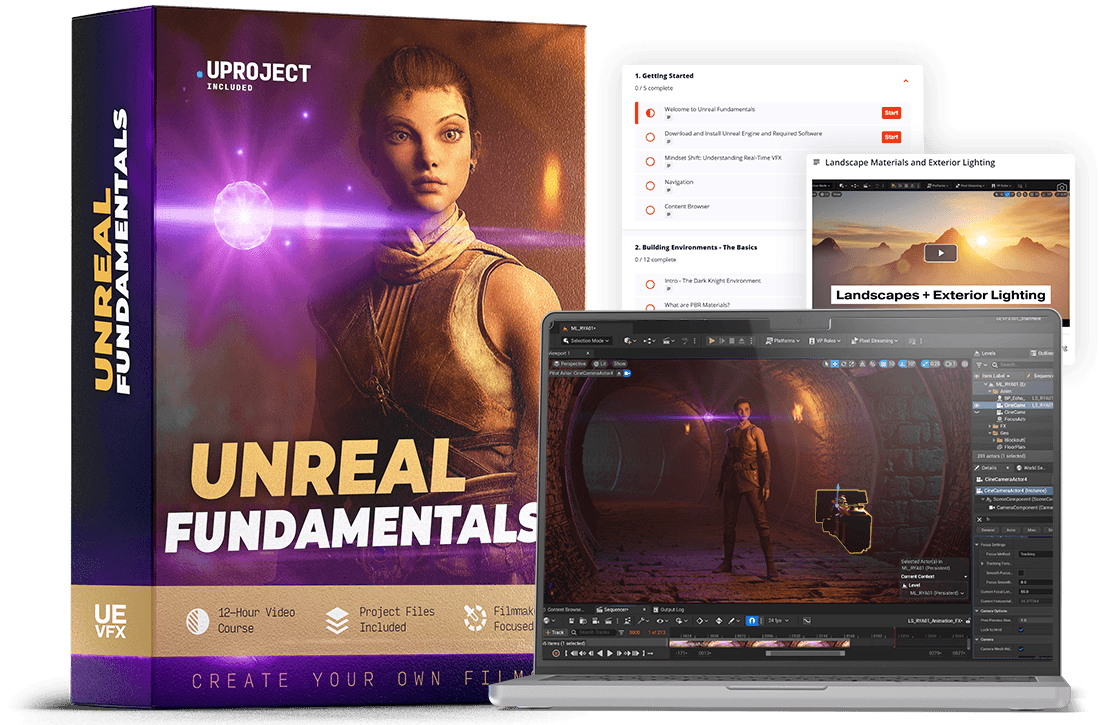Click the select-mode arrow icon in viewport
The width and height of the screenshot is (1100, 725).
(x=826, y=364)
